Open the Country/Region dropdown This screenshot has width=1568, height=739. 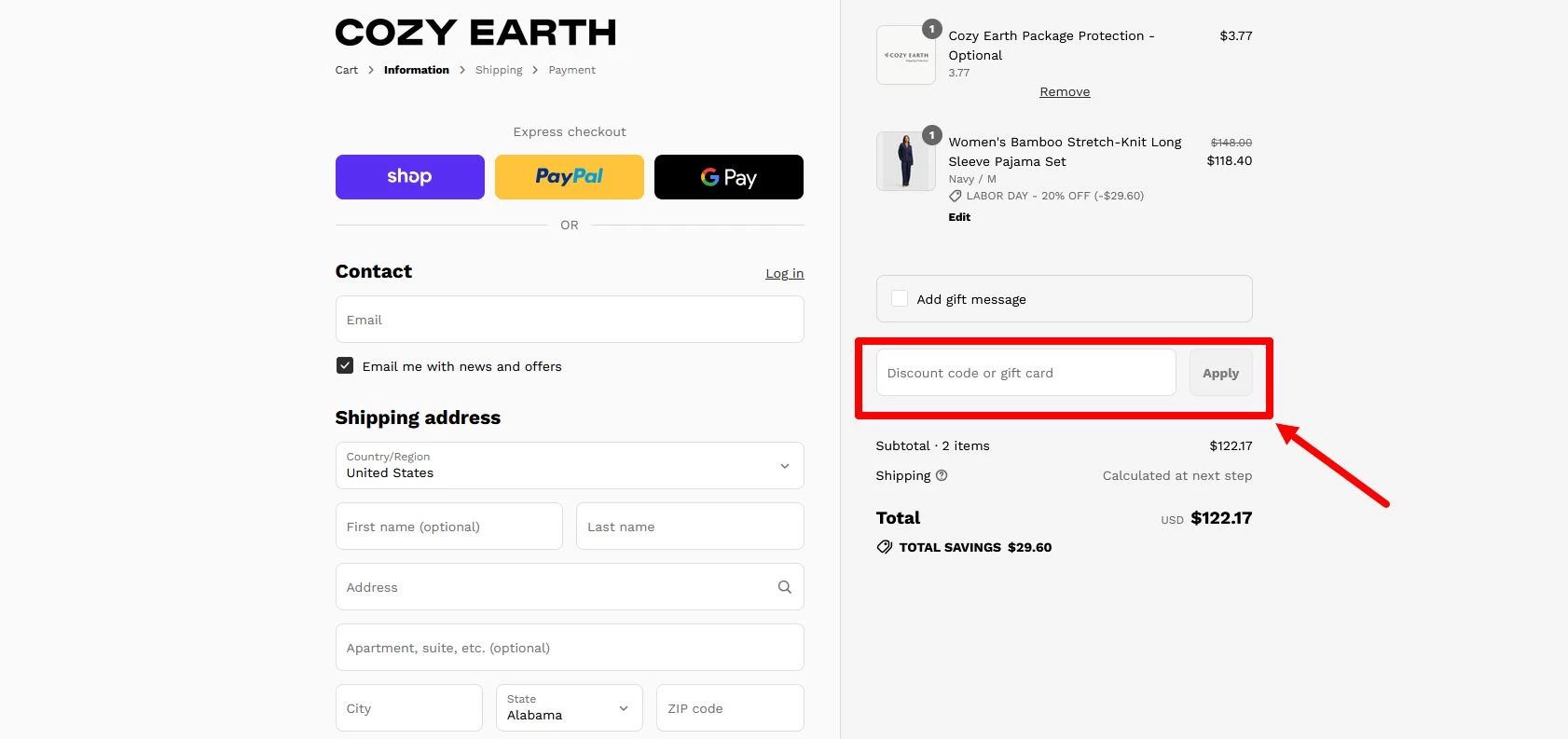570,466
